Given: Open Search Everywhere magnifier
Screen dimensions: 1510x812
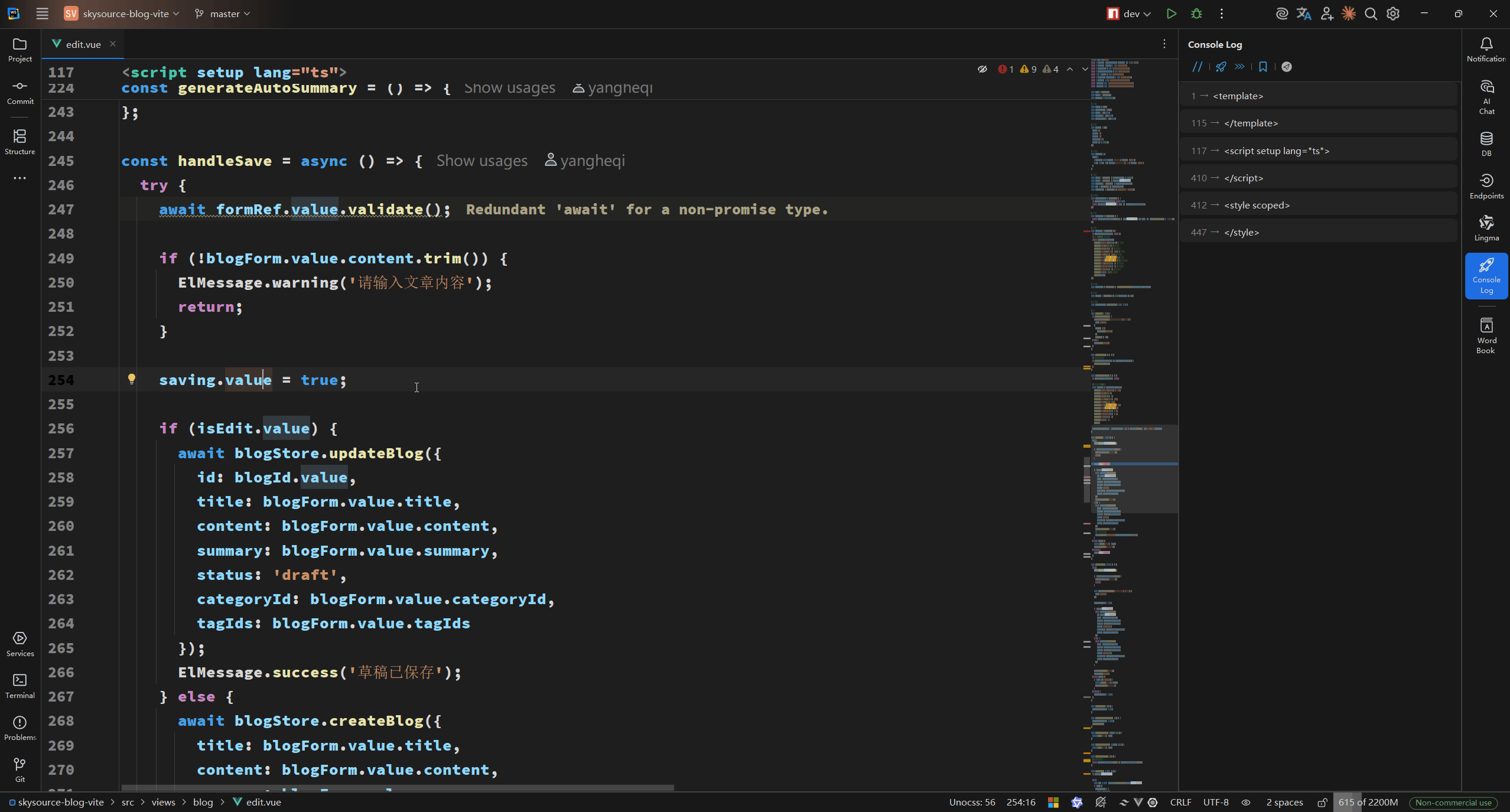Looking at the screenshot, I should coord(1371,14).
